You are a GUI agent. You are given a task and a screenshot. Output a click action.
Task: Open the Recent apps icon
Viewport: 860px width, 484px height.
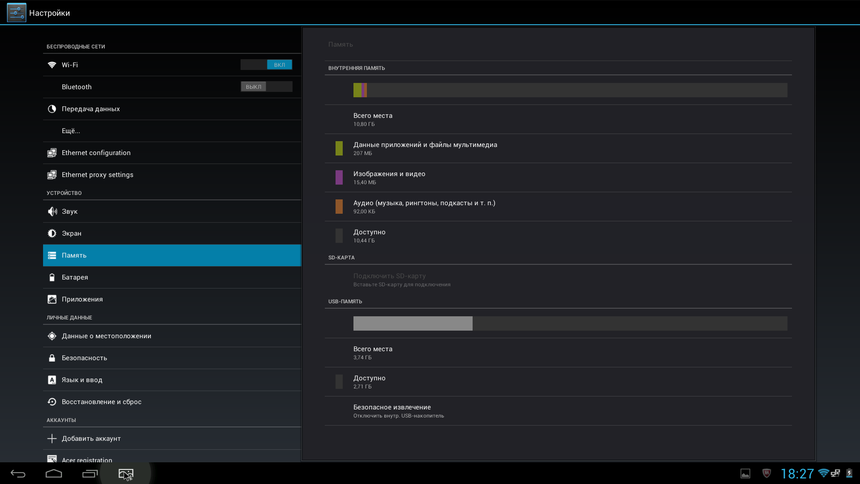(90, 473)
